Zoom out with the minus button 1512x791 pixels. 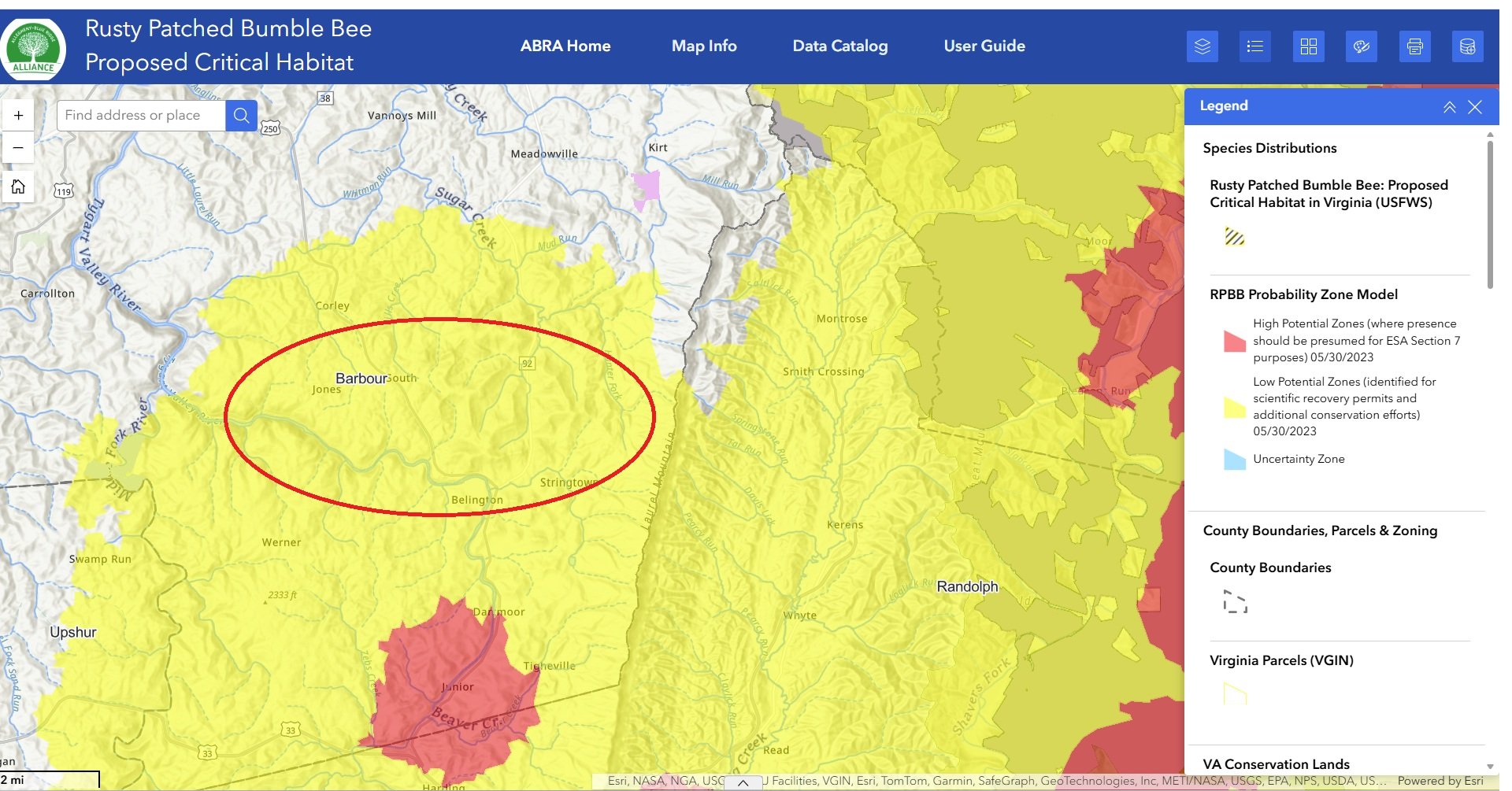[x=18, y=147]
